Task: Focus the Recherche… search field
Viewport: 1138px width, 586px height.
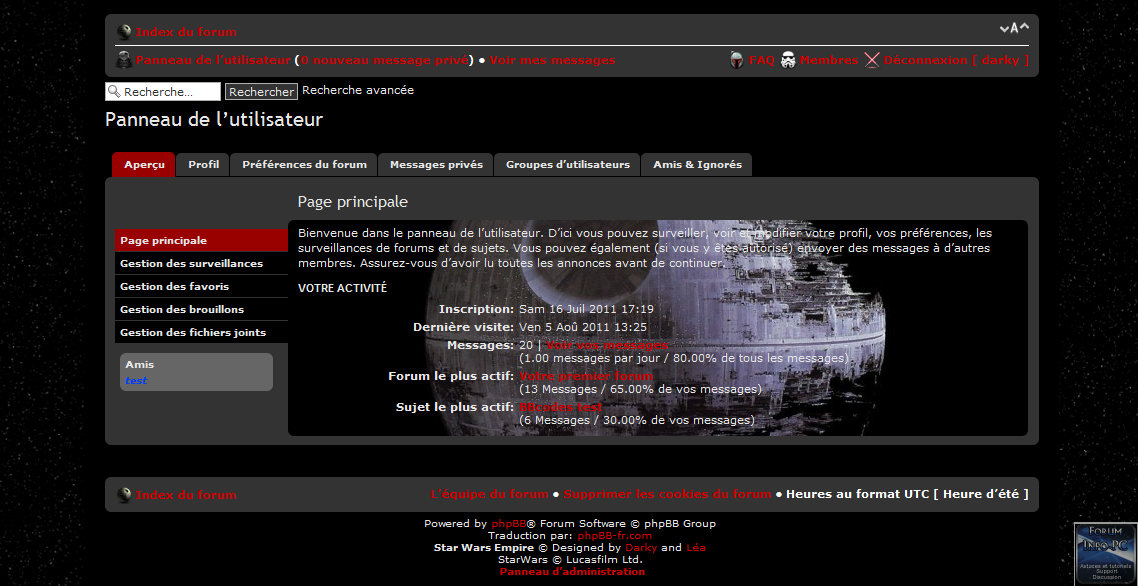Action: tap(163, 91)
